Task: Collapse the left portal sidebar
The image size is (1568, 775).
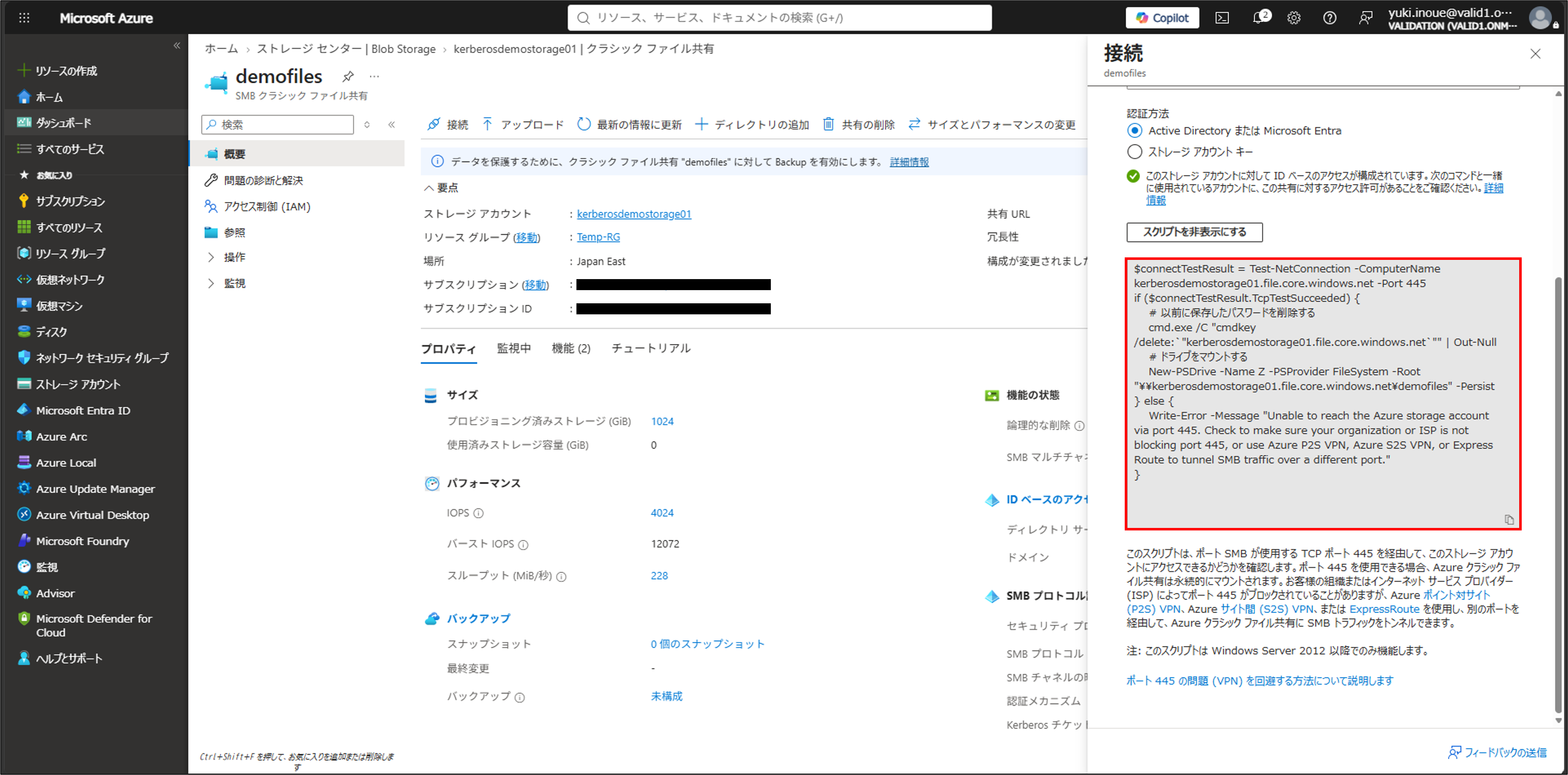Action: tap(177, 46)
